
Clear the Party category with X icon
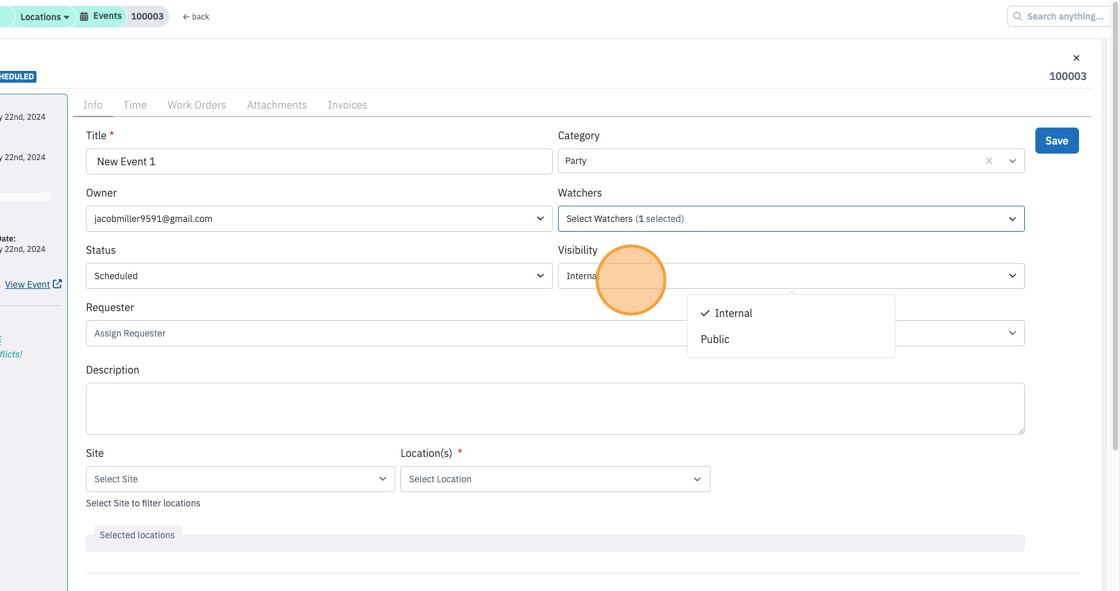pyautogui.click(x=989, y=161)
